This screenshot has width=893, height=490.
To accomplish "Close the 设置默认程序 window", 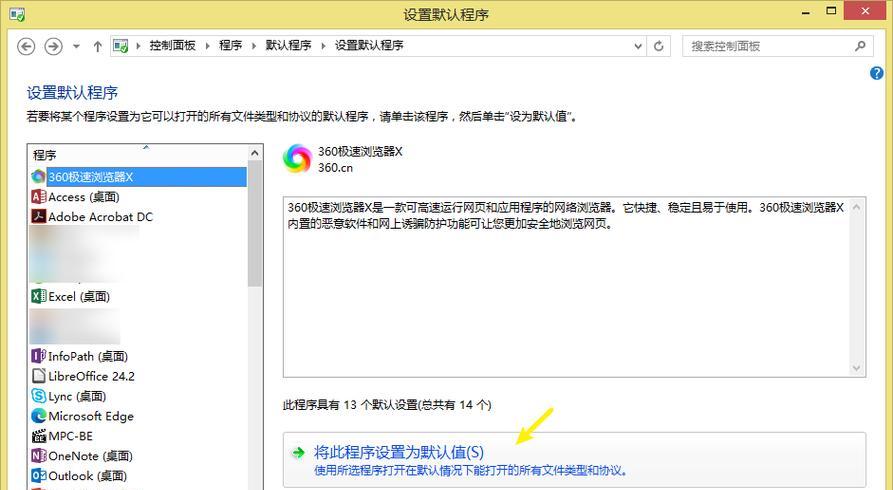I will click(865, 11).
